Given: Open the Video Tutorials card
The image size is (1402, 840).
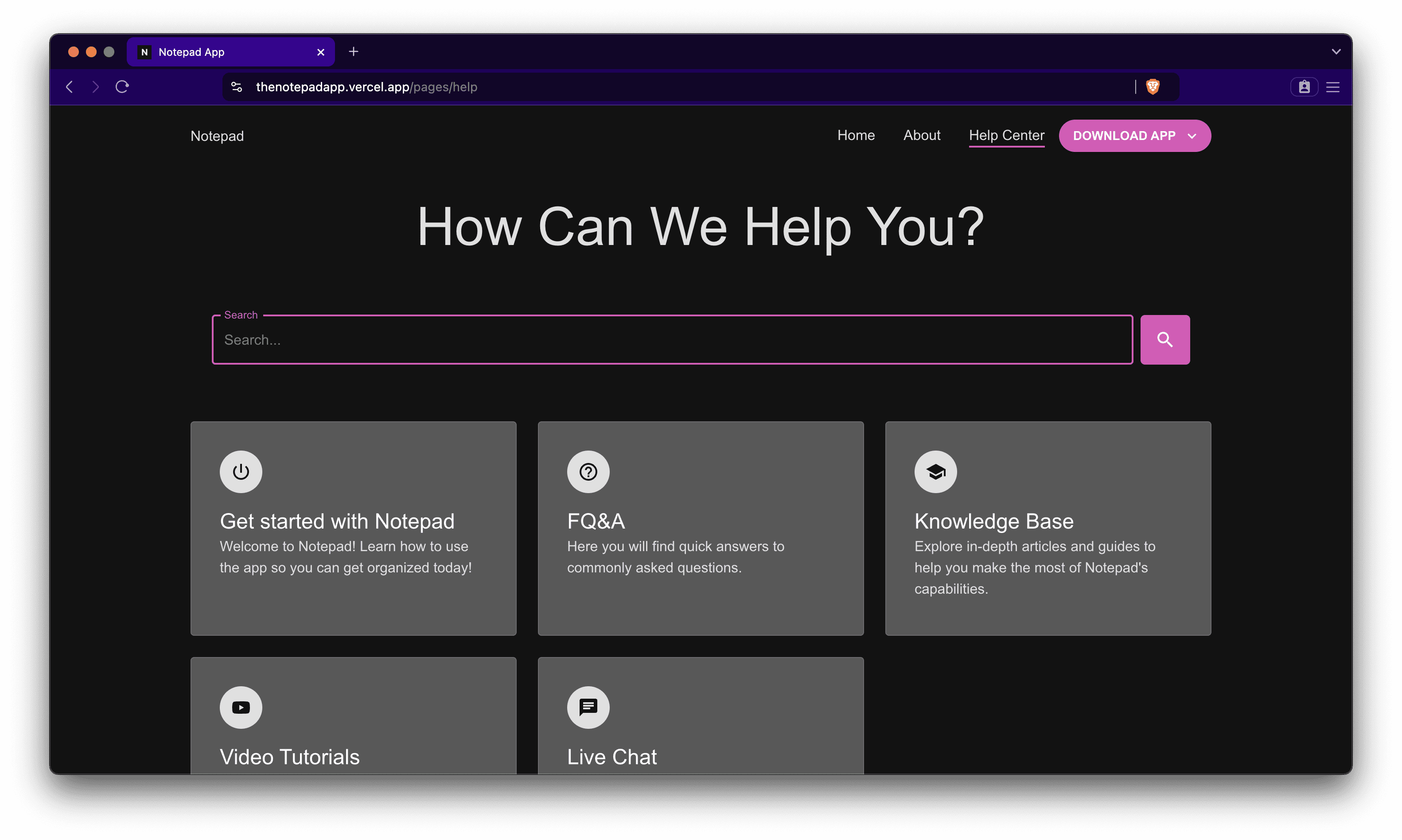Looking at the screenshot, I should pos(353,716).
